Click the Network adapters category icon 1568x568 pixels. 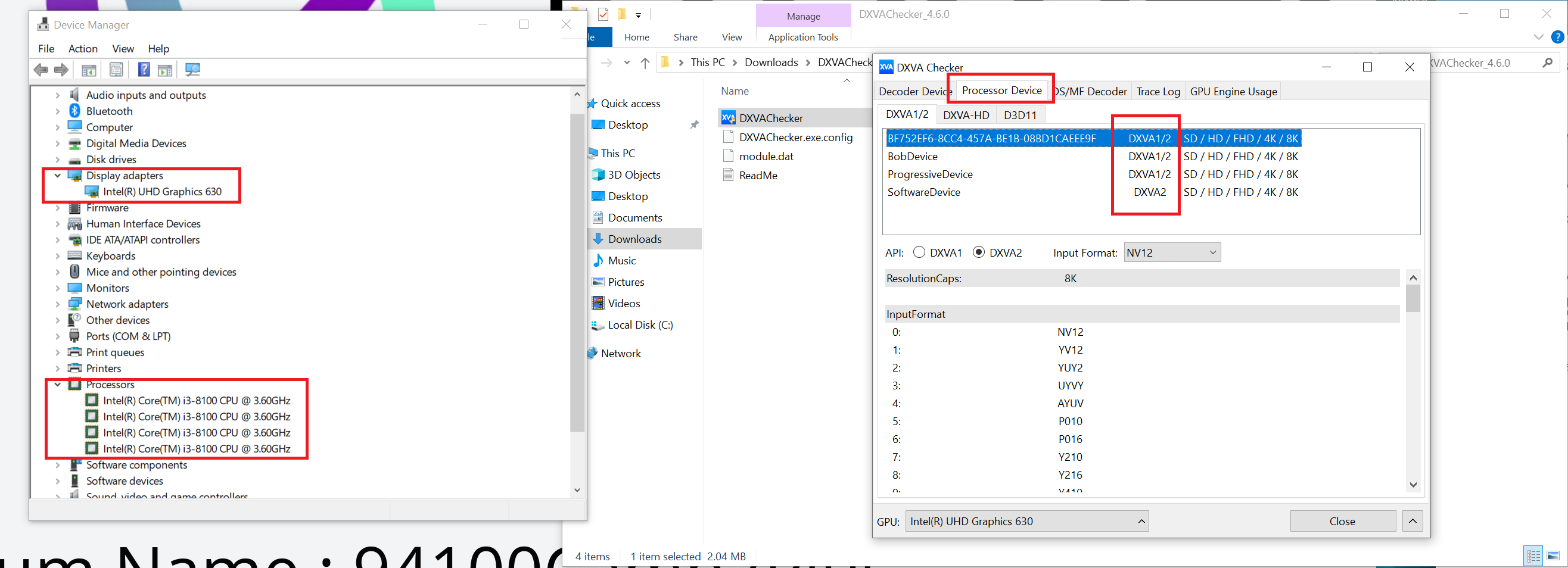point(75,304)
